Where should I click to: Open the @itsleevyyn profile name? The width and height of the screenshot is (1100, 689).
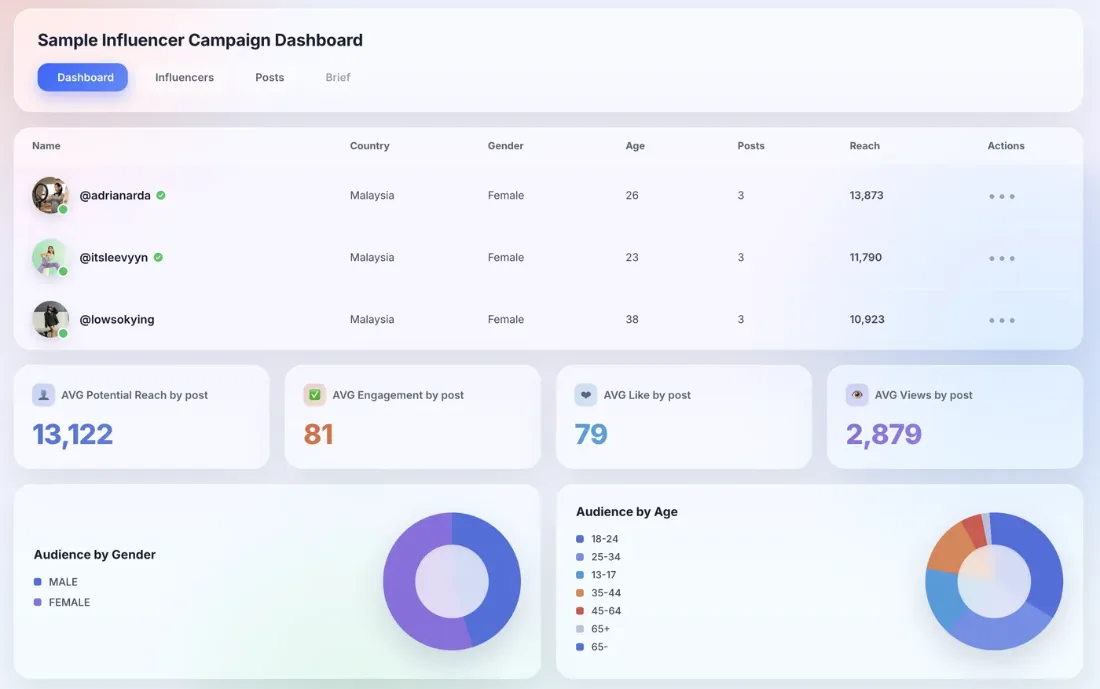pyautogui.click(x=114, y=257)
